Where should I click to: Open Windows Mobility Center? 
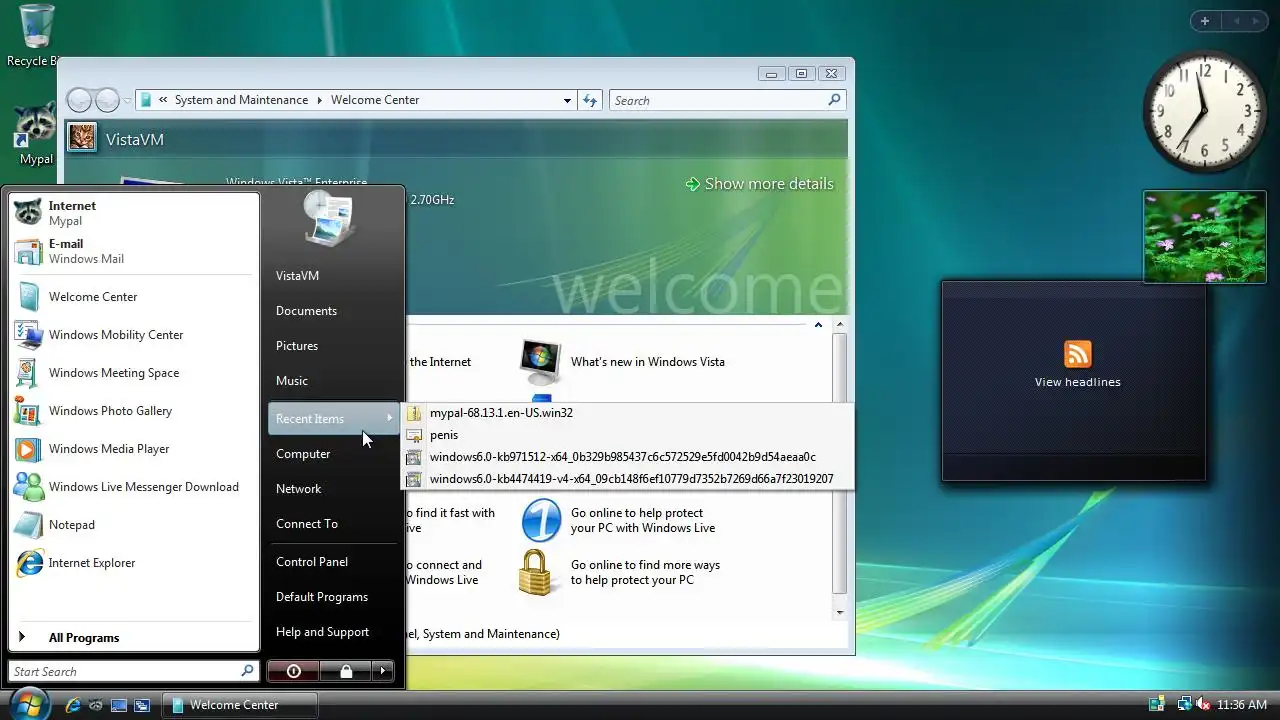coord(134,335)
